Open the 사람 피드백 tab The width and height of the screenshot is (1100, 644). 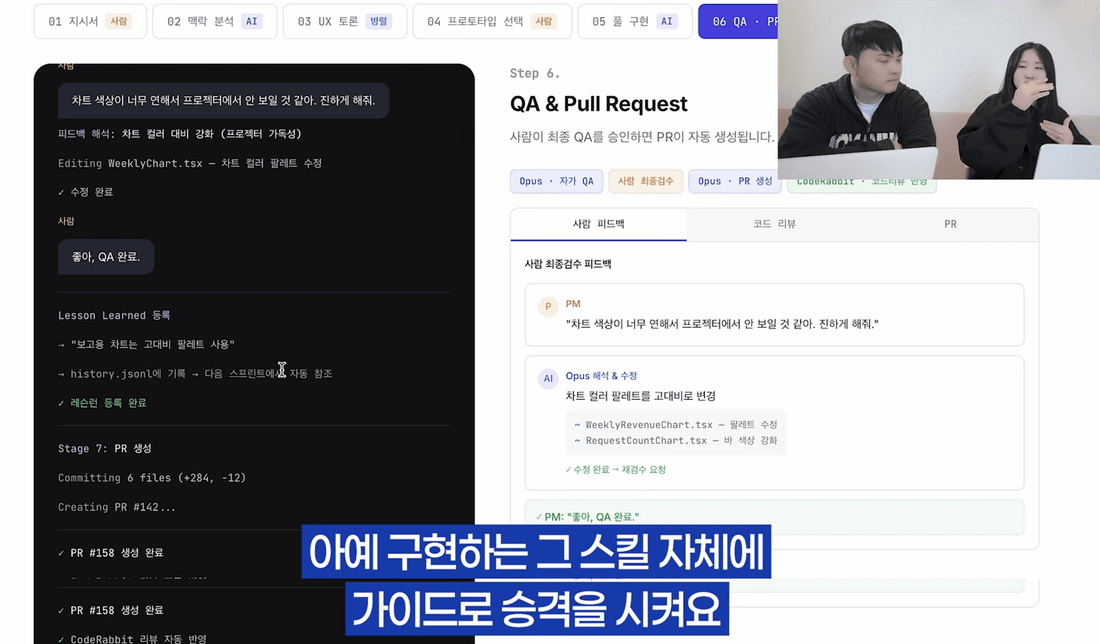coord(598,224)
